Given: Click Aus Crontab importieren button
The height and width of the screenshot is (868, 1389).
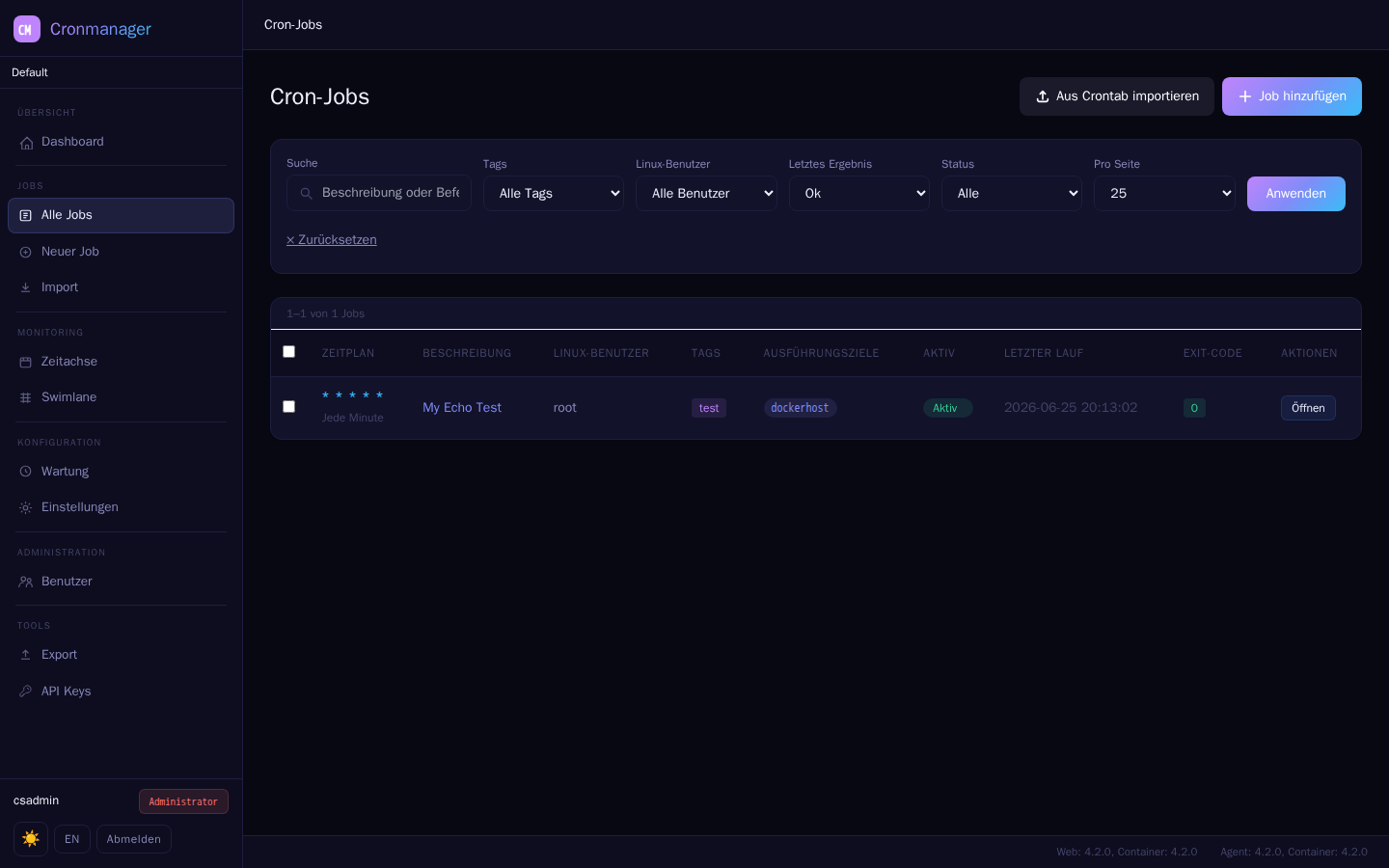Looking at the screenshot, I should (x=1117, y=96).
